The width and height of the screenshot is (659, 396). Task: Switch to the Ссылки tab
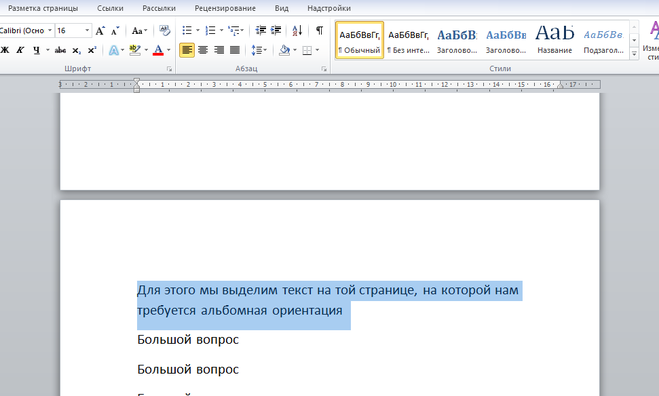110,8
